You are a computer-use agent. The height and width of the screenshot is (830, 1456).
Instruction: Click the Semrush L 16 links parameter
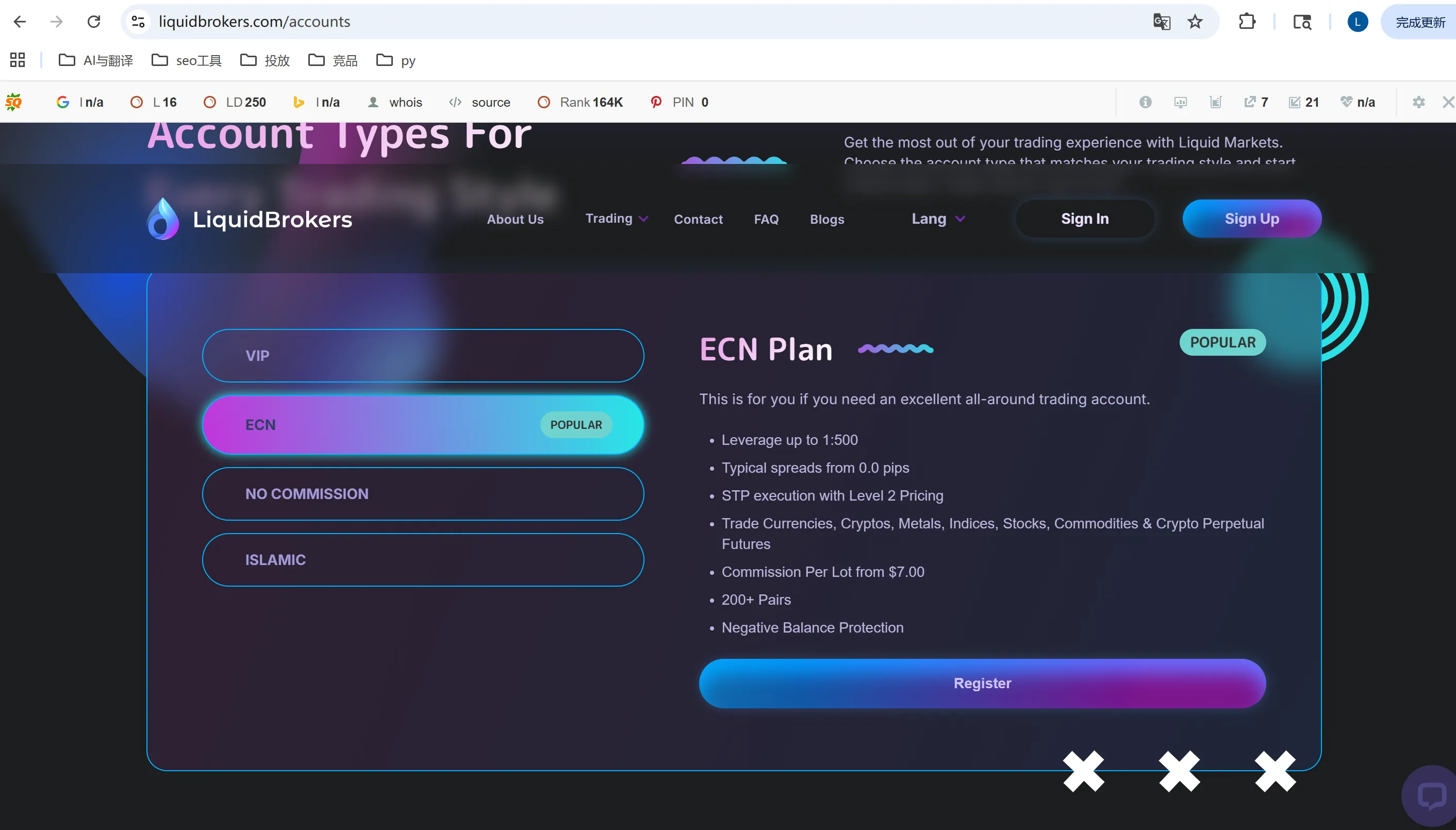[153, 102]
